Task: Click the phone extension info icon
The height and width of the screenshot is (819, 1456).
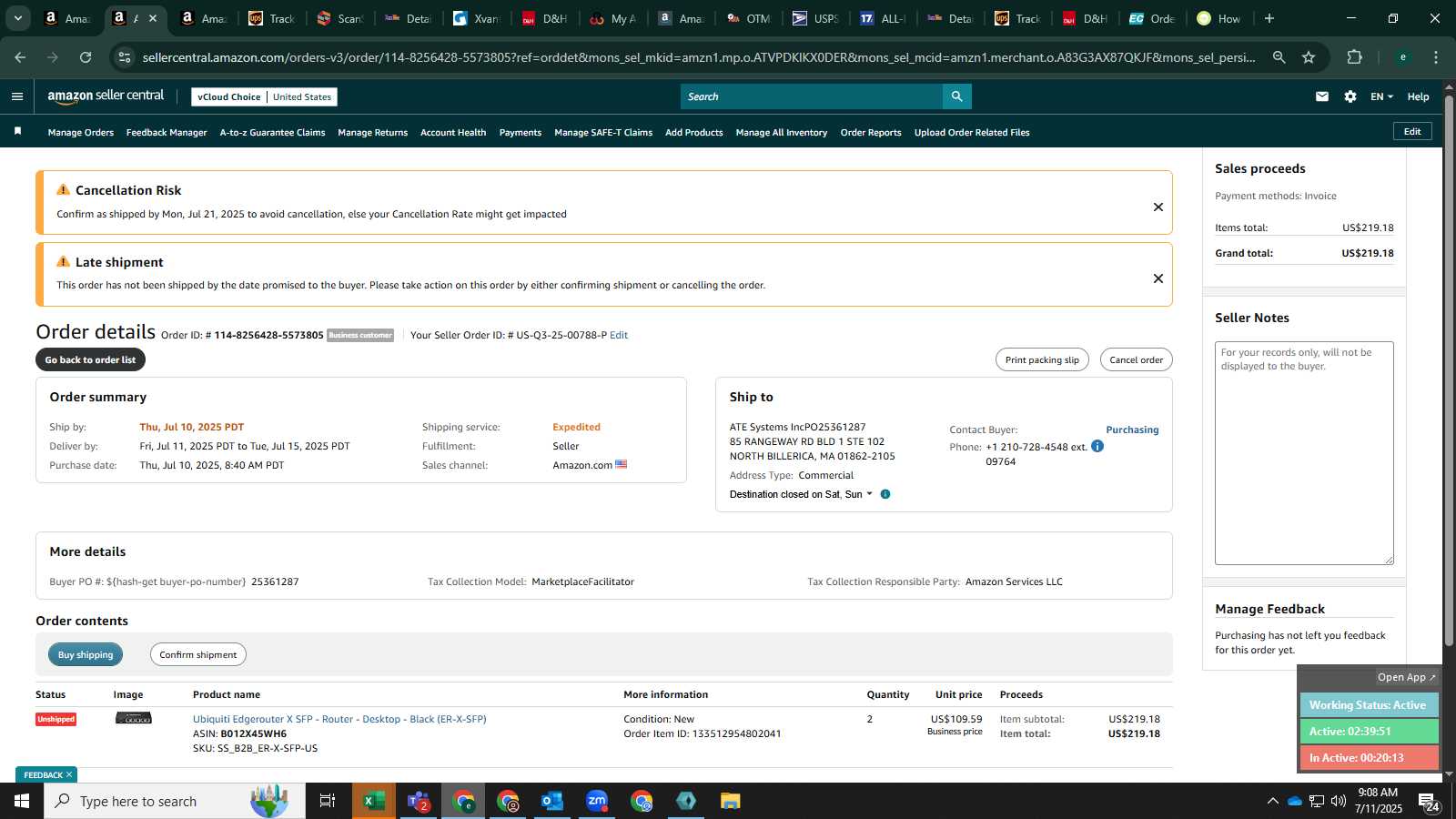Action: [x=1097, y=446]
